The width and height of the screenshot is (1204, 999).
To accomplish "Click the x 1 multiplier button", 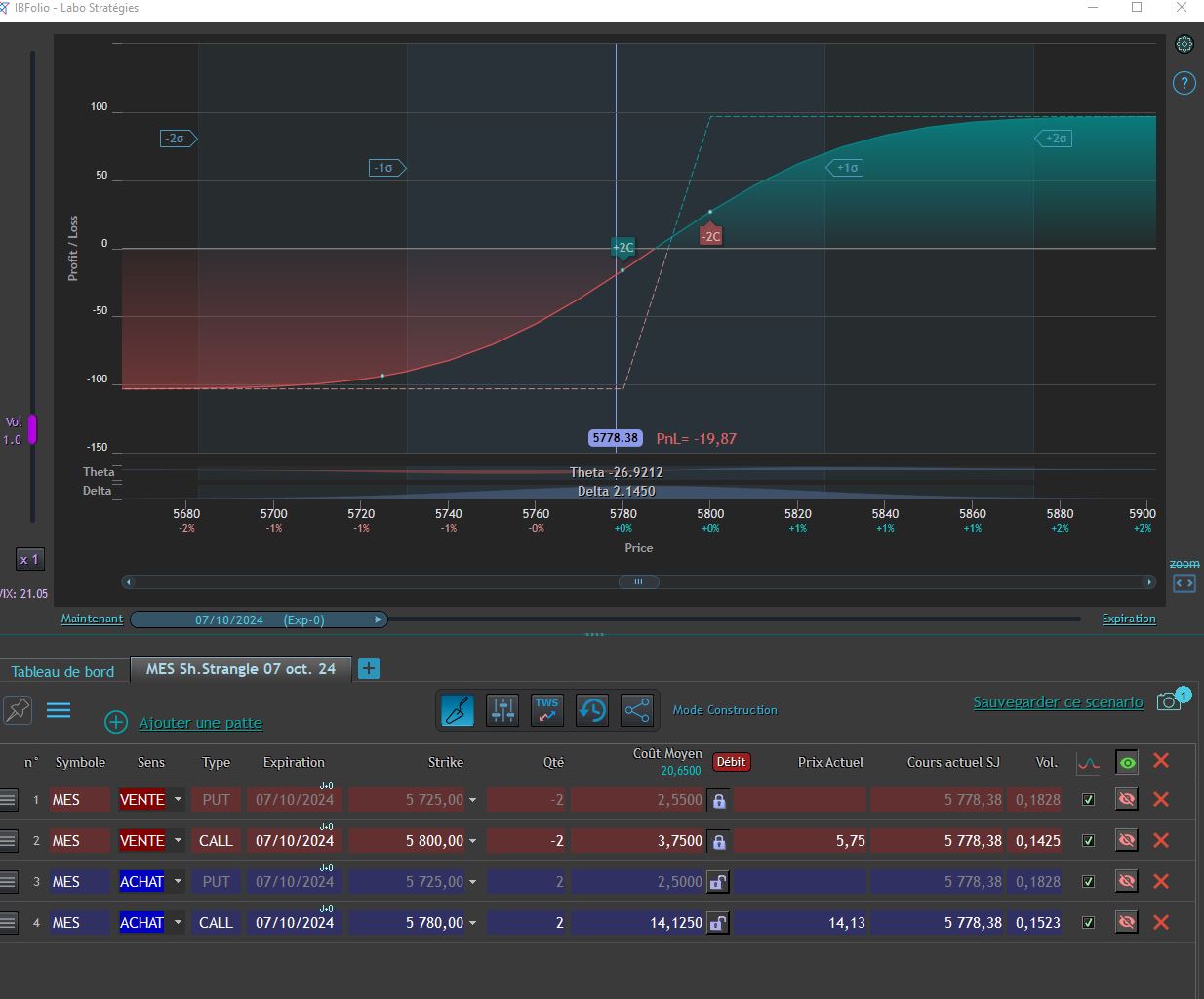I will pyautogui.click(x=29, y=559).
